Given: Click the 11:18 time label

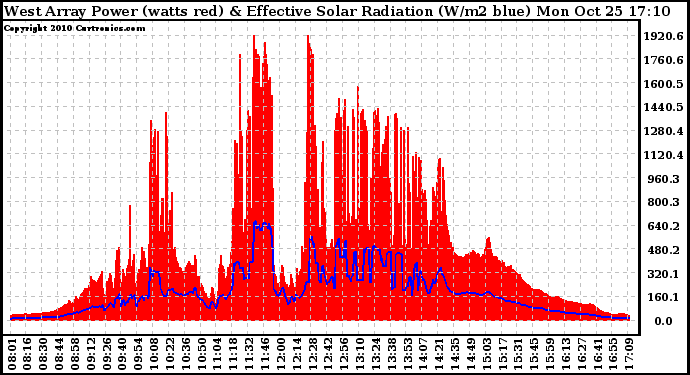Looking at the screenshot, I should [234, 354].
